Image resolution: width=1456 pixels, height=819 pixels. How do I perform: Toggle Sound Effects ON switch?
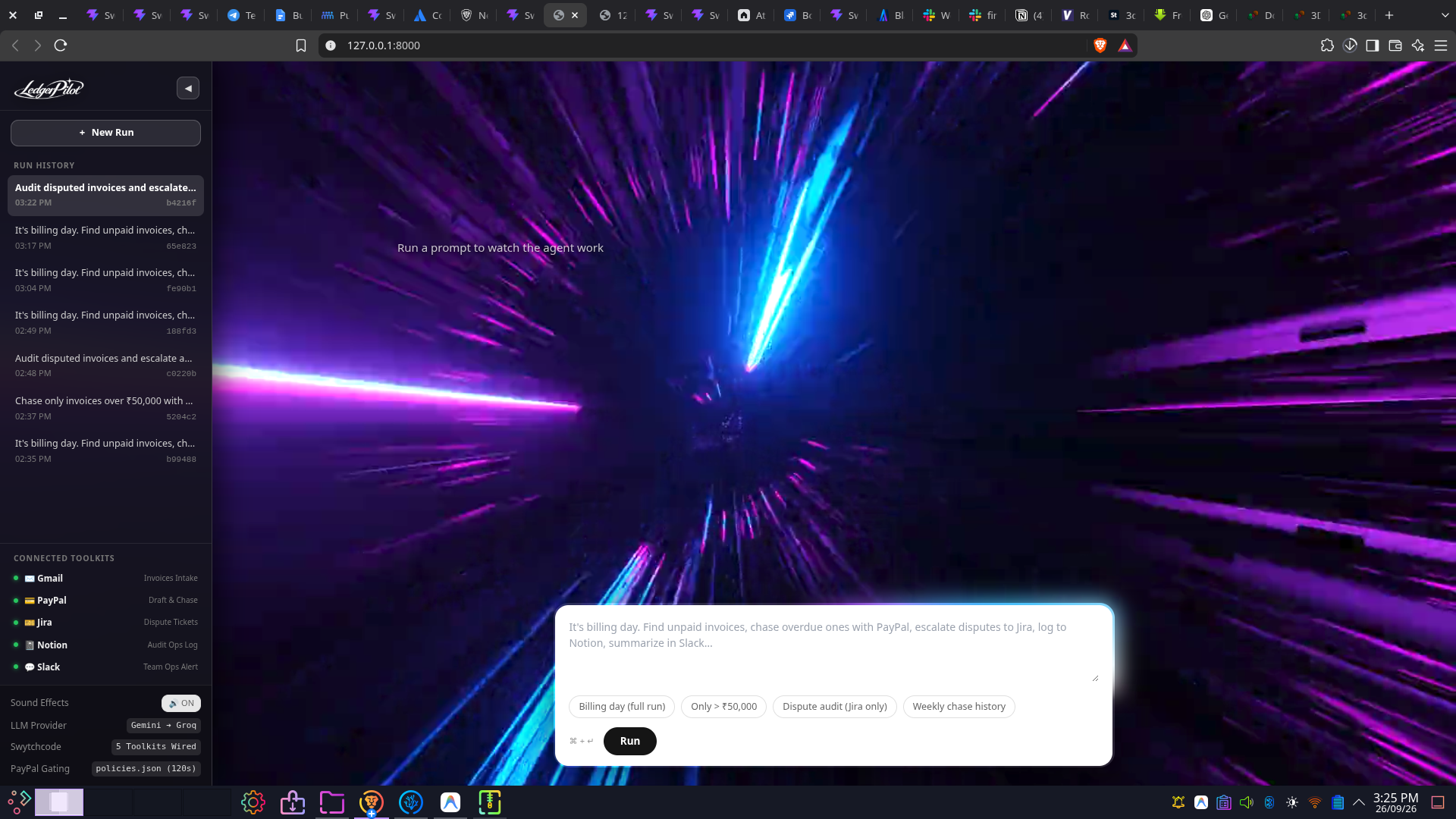pyautogui.click(x=181, y=703)
